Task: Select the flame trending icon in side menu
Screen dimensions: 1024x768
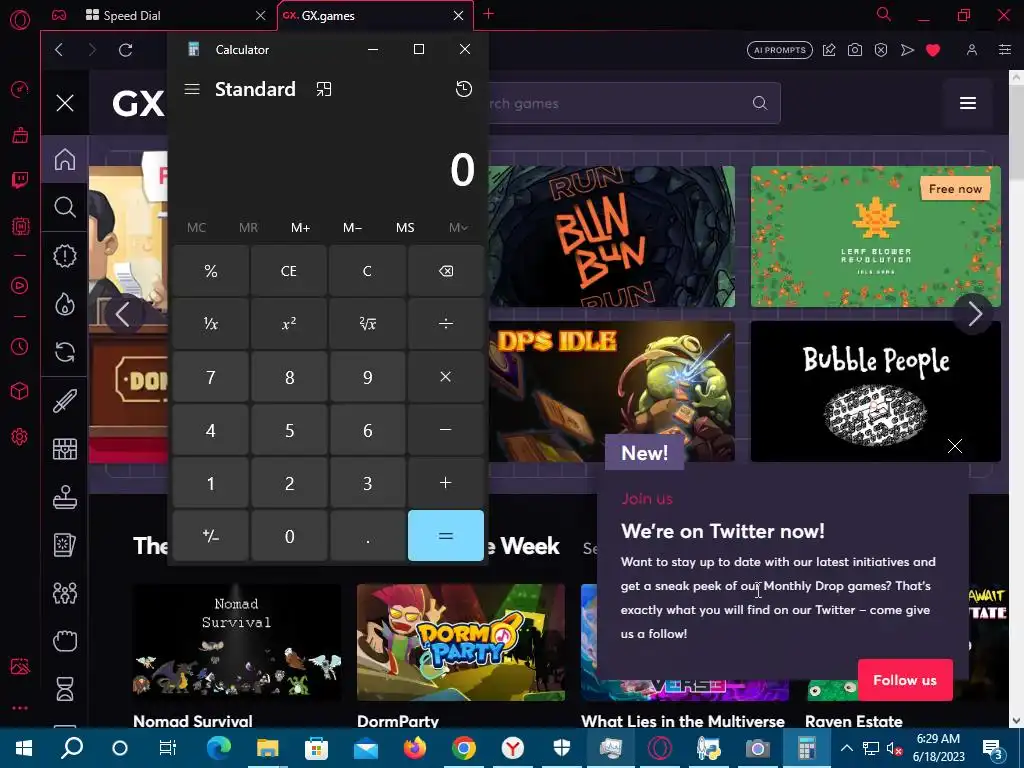Action: pos(65,304)
